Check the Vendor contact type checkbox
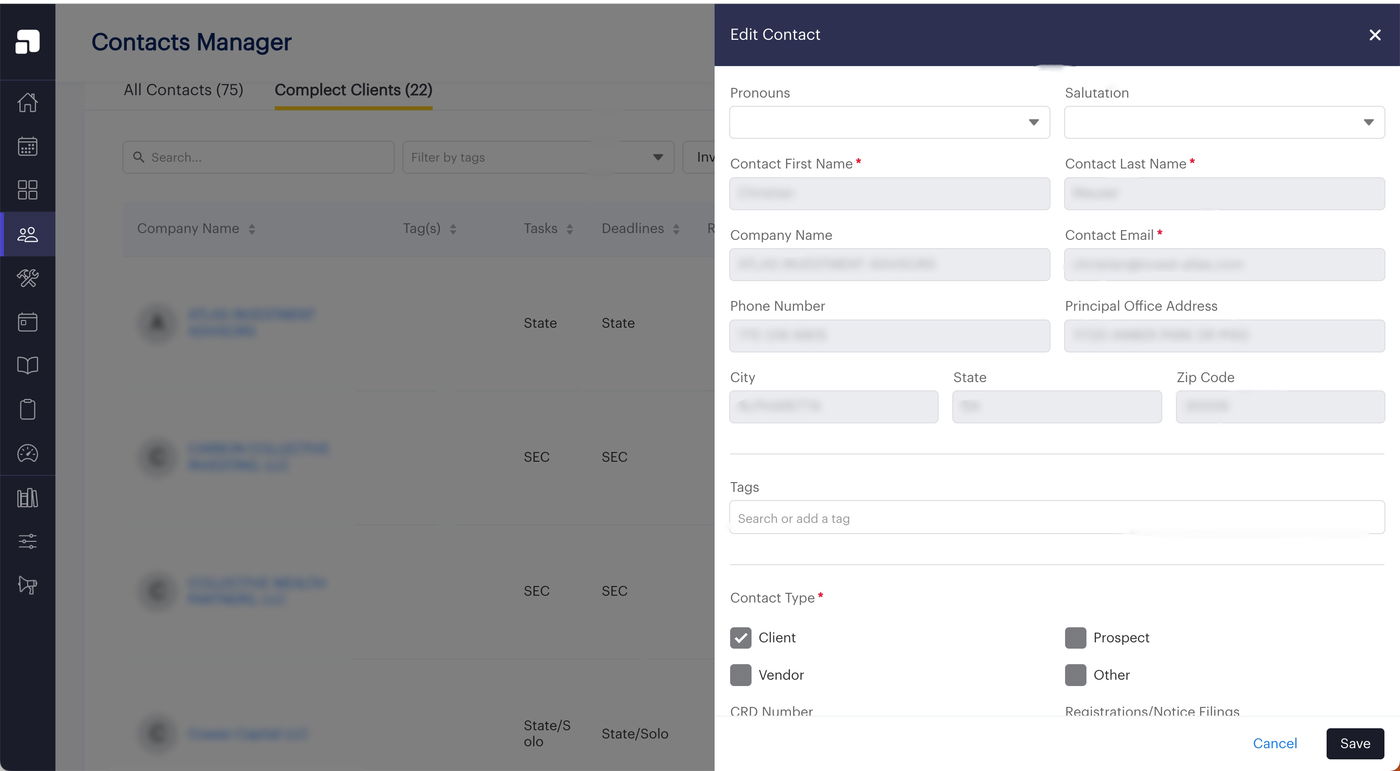Screen dimensions: 1400x771 click(x=740, y=675)
